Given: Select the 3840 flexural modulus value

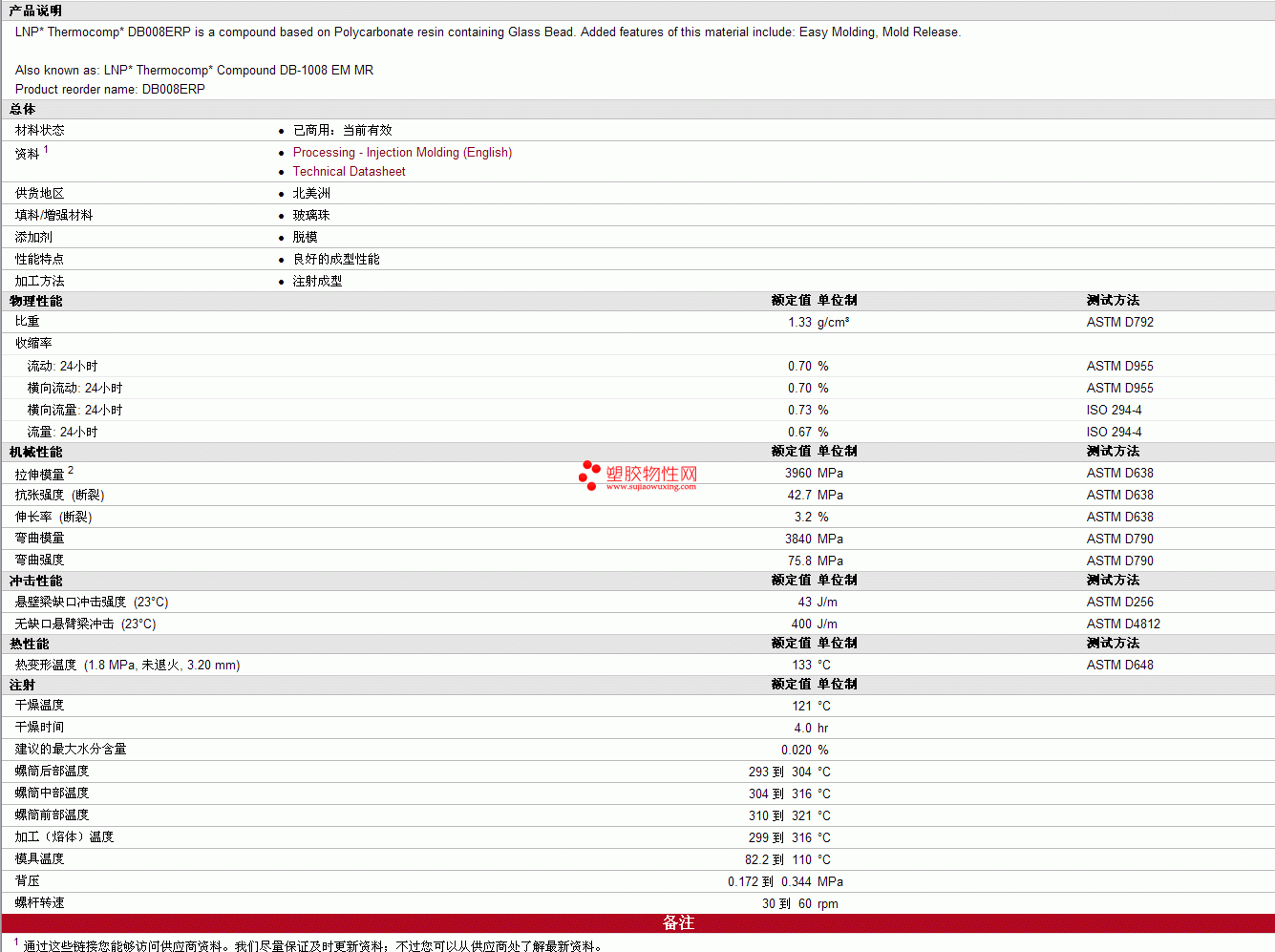Looking at the screenshot, I should (x=798, y=539).
